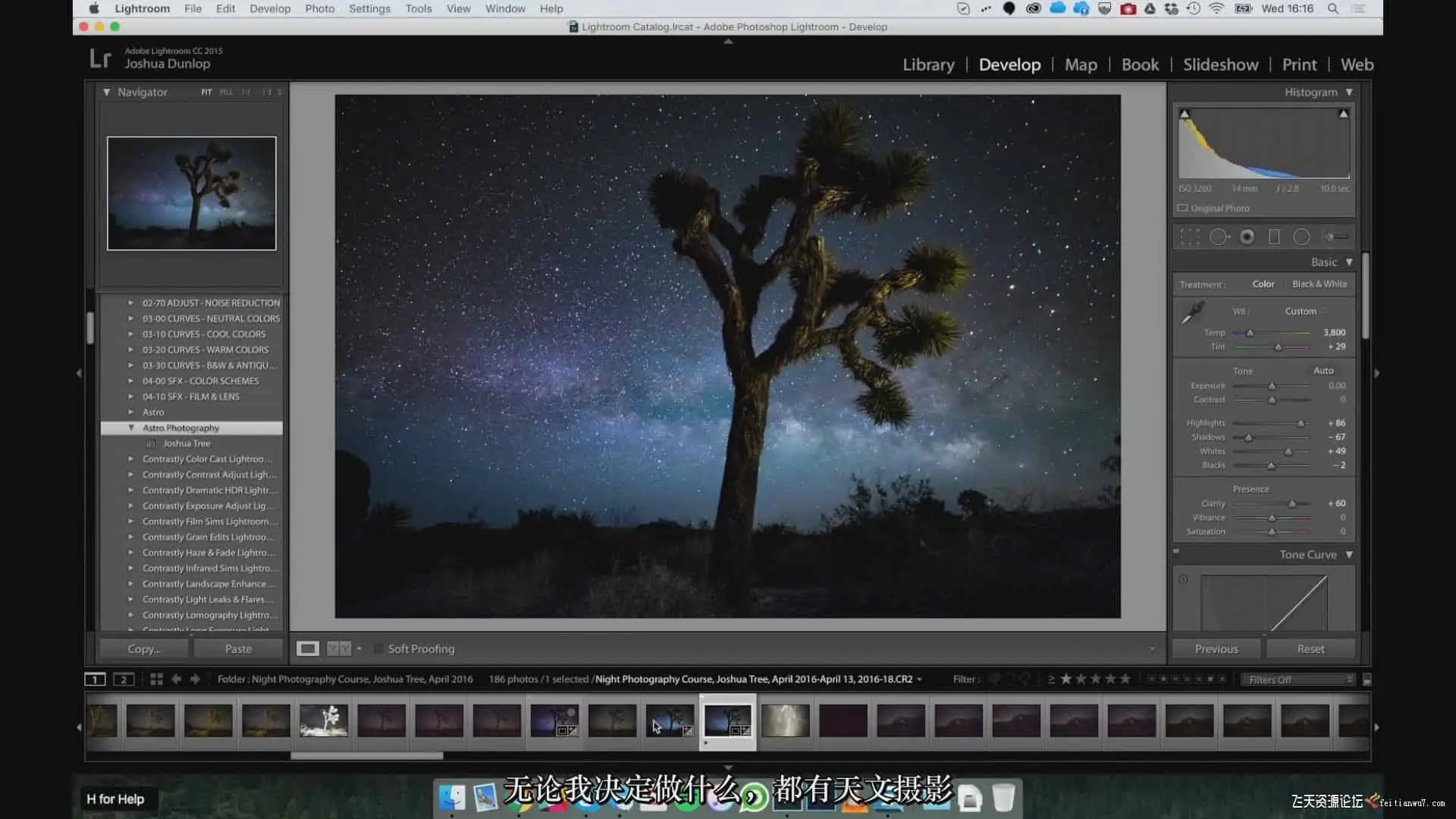Open Grid view from filmstrip bar
Viewport: 1456px width, 819px height.
[156, 679]
